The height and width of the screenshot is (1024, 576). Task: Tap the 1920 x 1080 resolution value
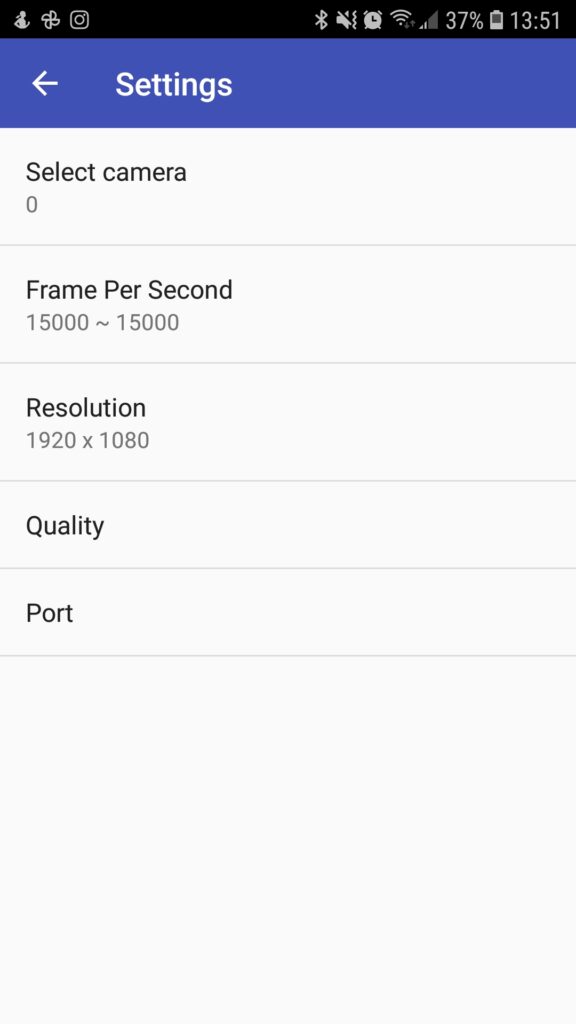click(x=88, y=440)
